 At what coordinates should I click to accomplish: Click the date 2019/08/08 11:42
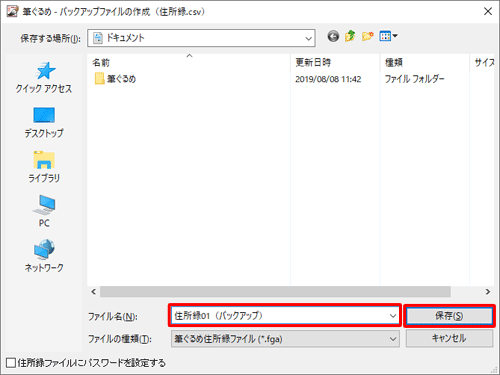click(x=328, y=79)
